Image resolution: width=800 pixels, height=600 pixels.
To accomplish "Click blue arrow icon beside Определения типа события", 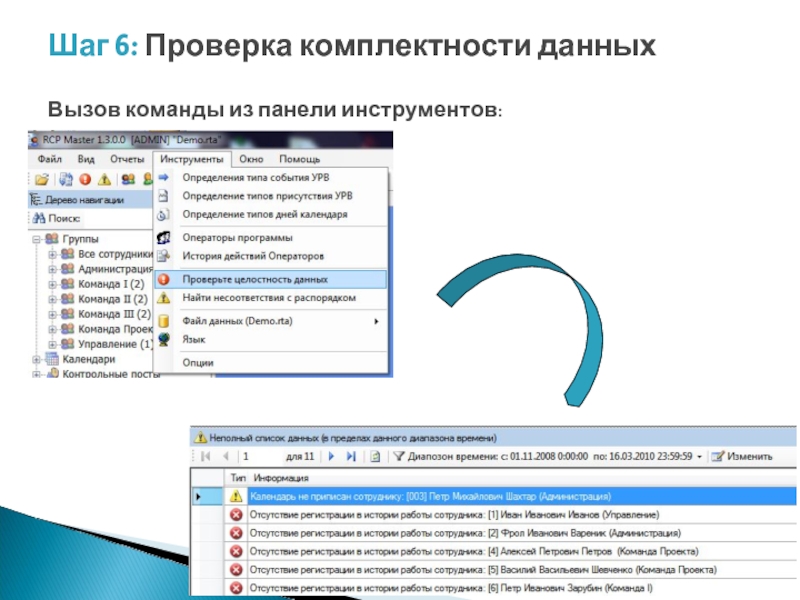I will [163, 178].
